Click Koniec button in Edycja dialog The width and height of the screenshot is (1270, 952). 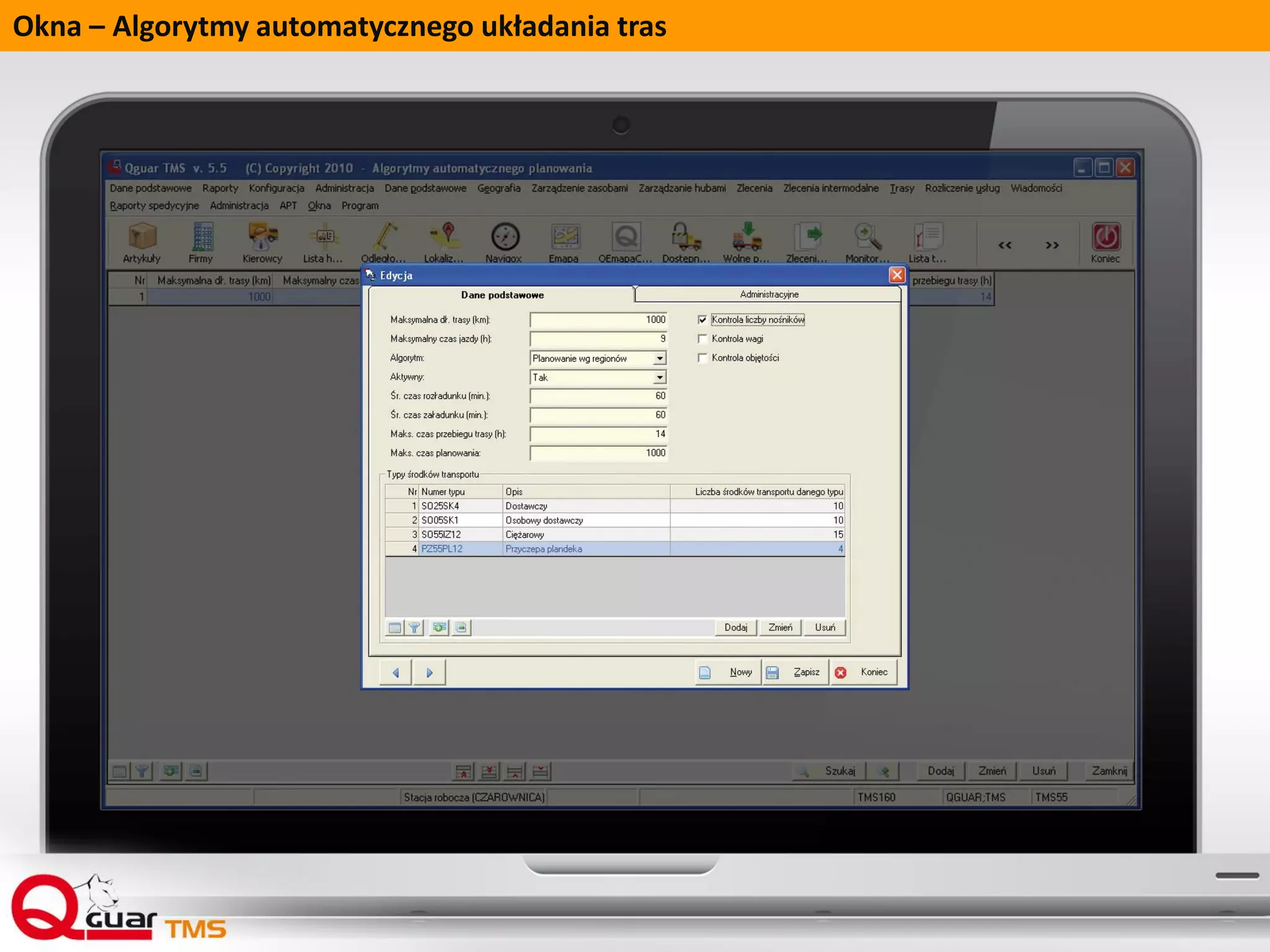[x=863, y=672]
